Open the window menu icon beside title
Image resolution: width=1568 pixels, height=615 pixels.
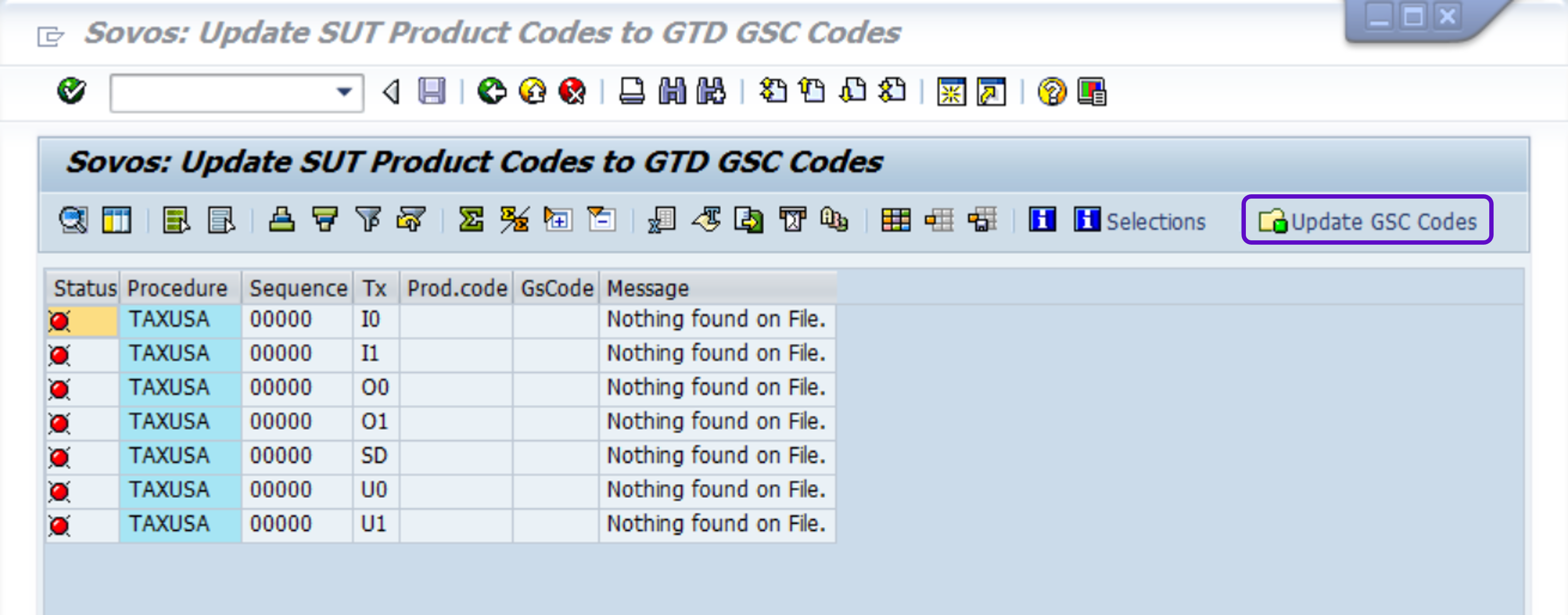click(50, 36)
